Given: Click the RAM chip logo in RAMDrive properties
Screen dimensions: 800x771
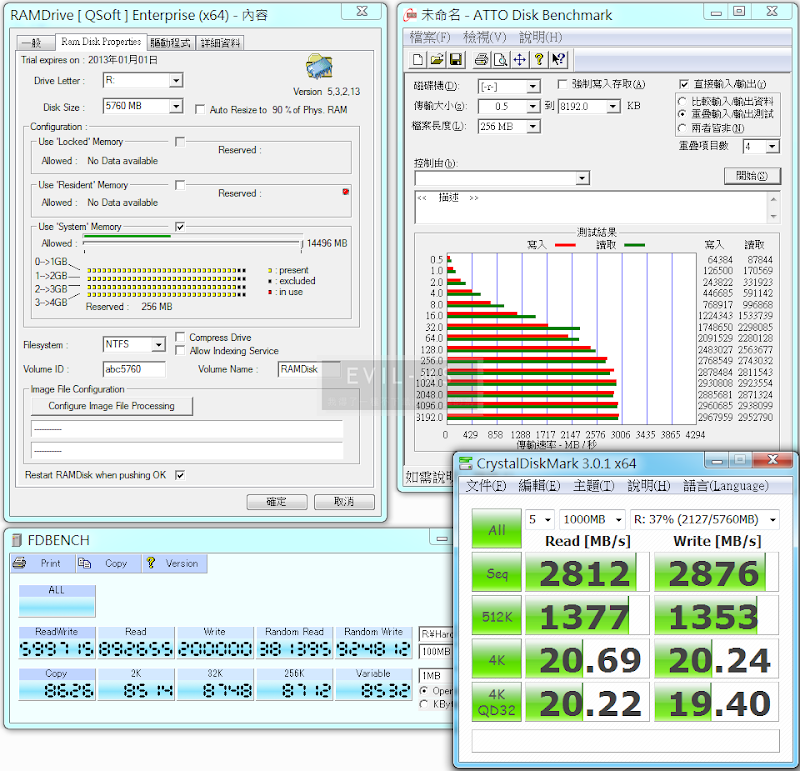Looking at the screenshot, I should click(319, 66).
